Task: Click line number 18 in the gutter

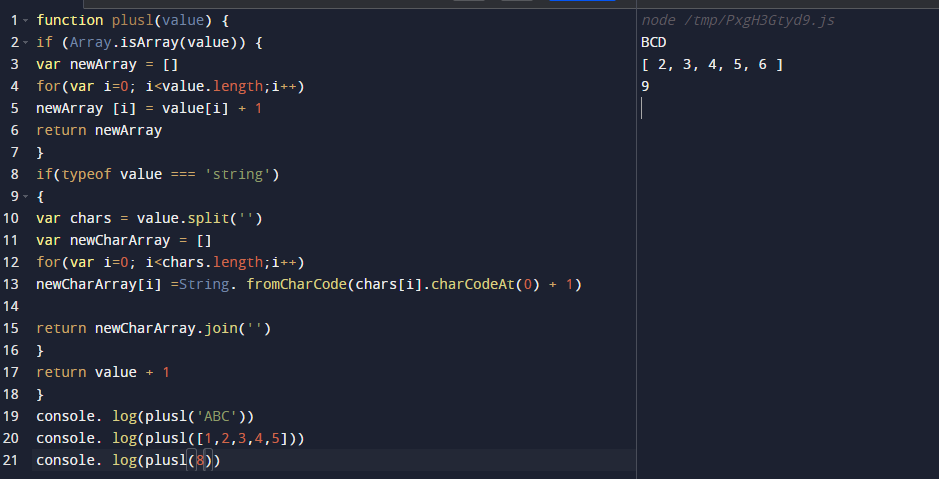Action: pos(11,395)
